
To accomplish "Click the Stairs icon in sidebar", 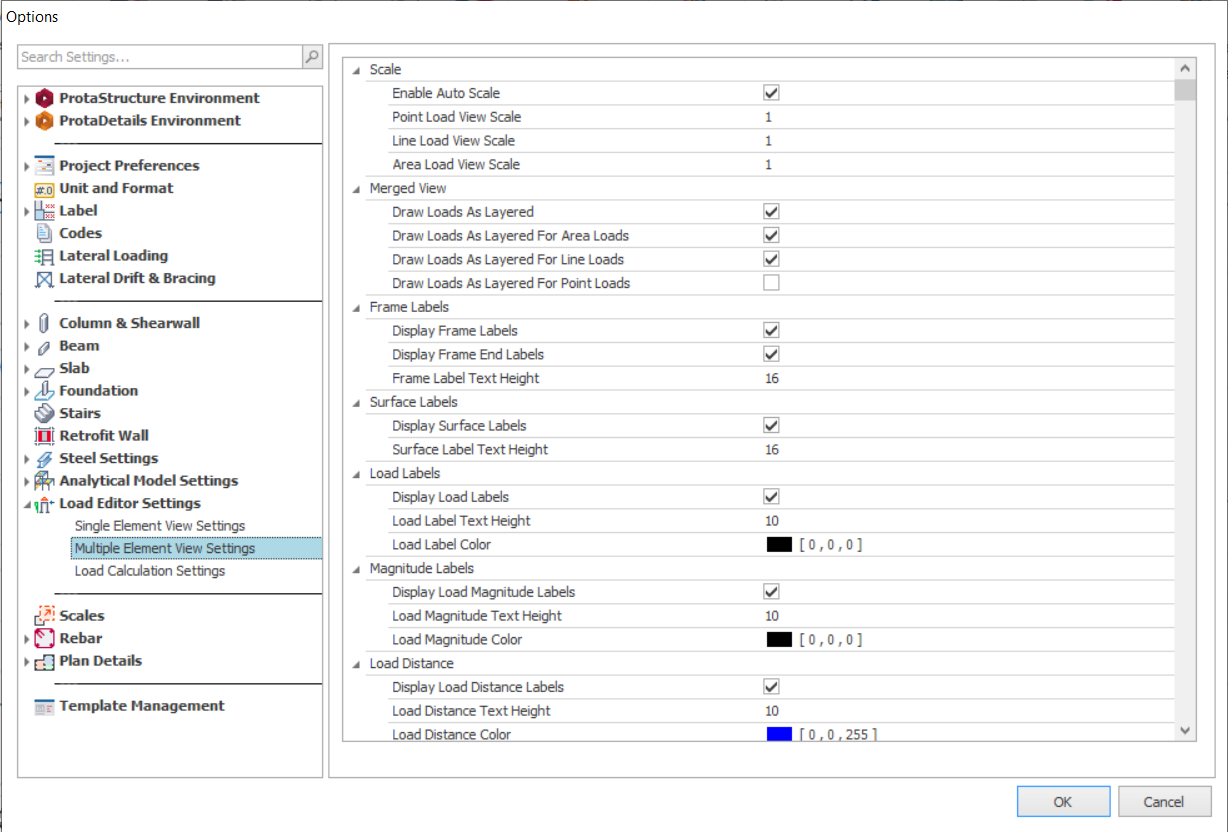I will [44, 413].
